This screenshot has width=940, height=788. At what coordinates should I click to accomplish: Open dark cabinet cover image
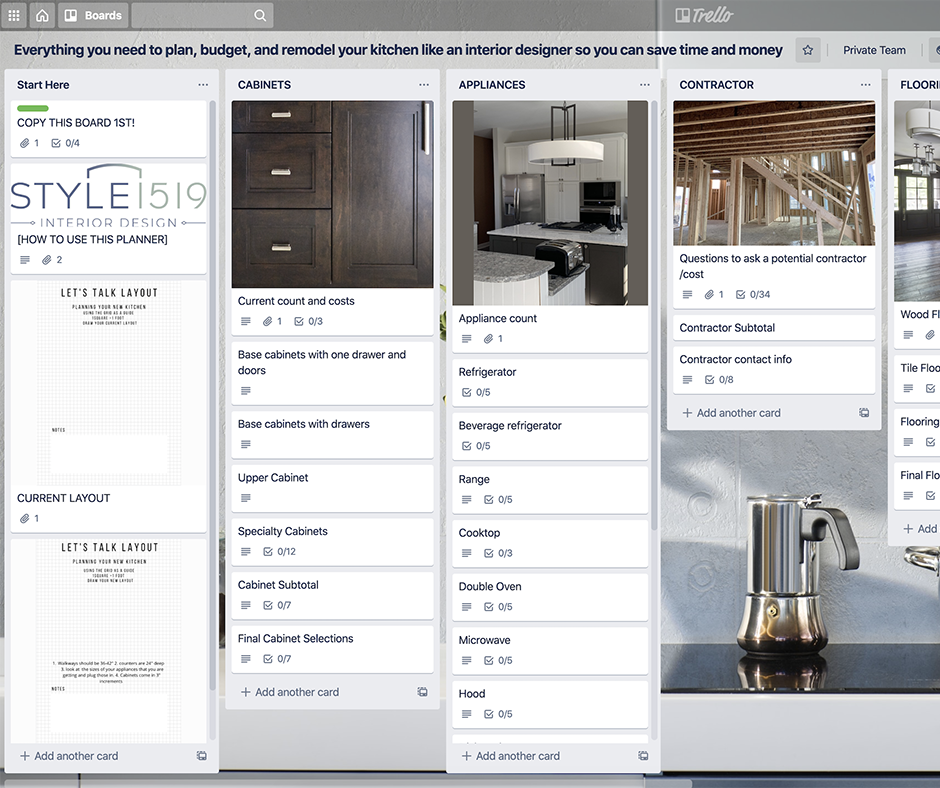333,194
